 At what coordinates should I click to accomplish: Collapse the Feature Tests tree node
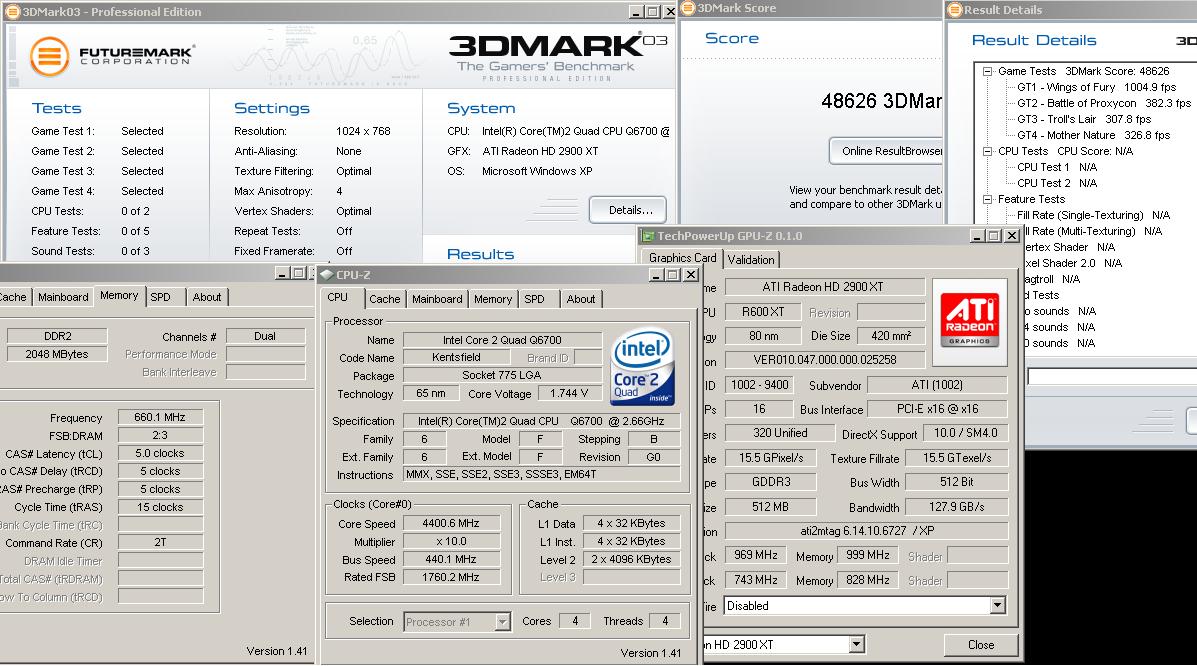click(987, 199)
